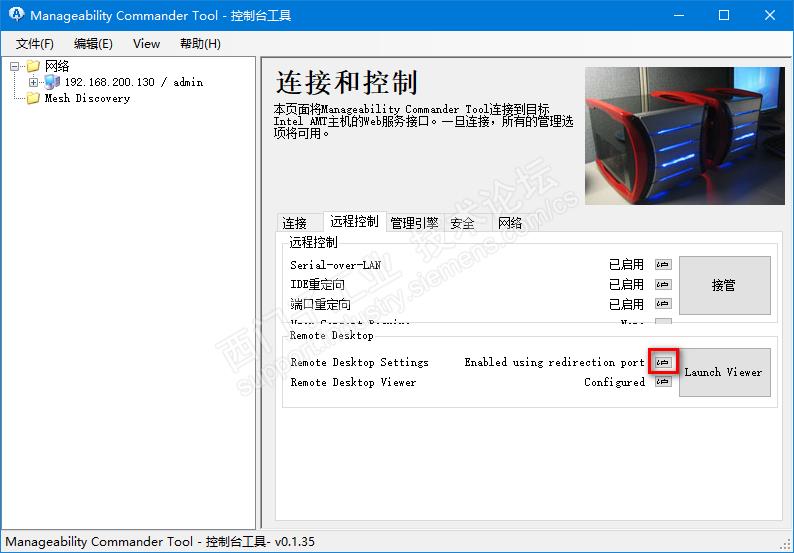
Task: Select Mesh Discovery tree entry
Action: (87, 98)
